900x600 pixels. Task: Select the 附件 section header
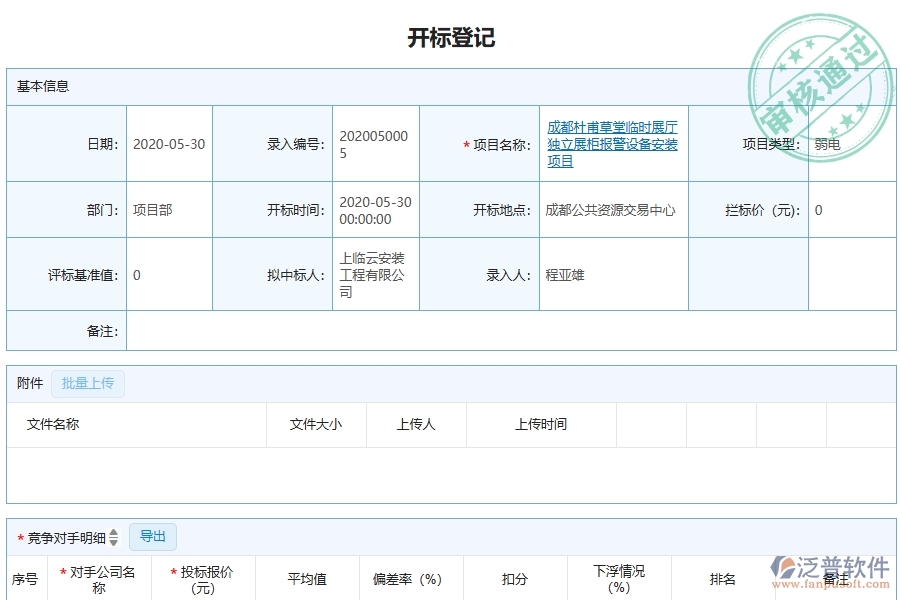pyautogui.click(x=30, y=383)
